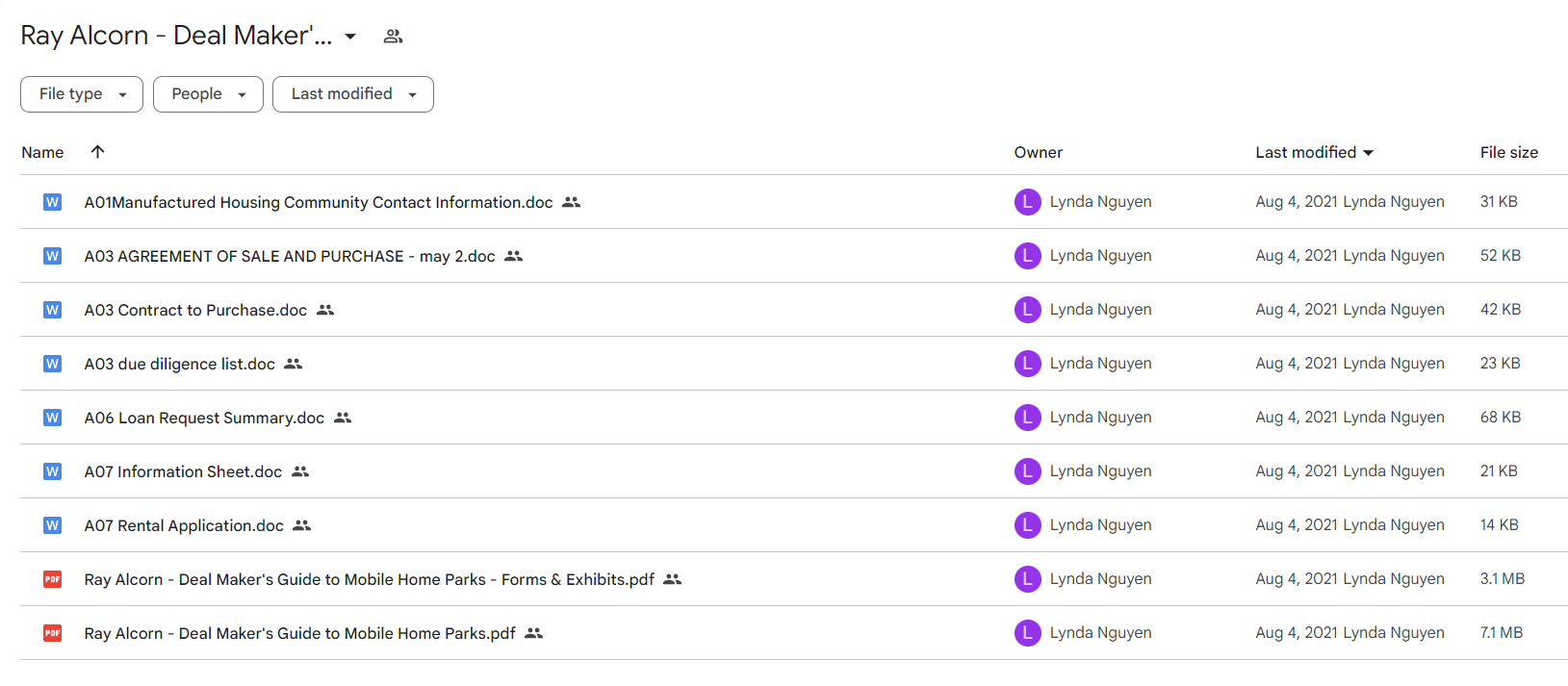Click PDF icon for Mobile Home Parks.pdf
This screenshot has height=686, width=1568.
point(53,633)
